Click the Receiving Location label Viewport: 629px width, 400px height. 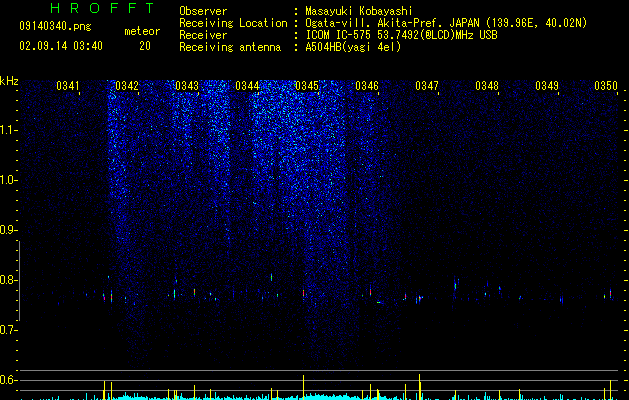(233, 23)
